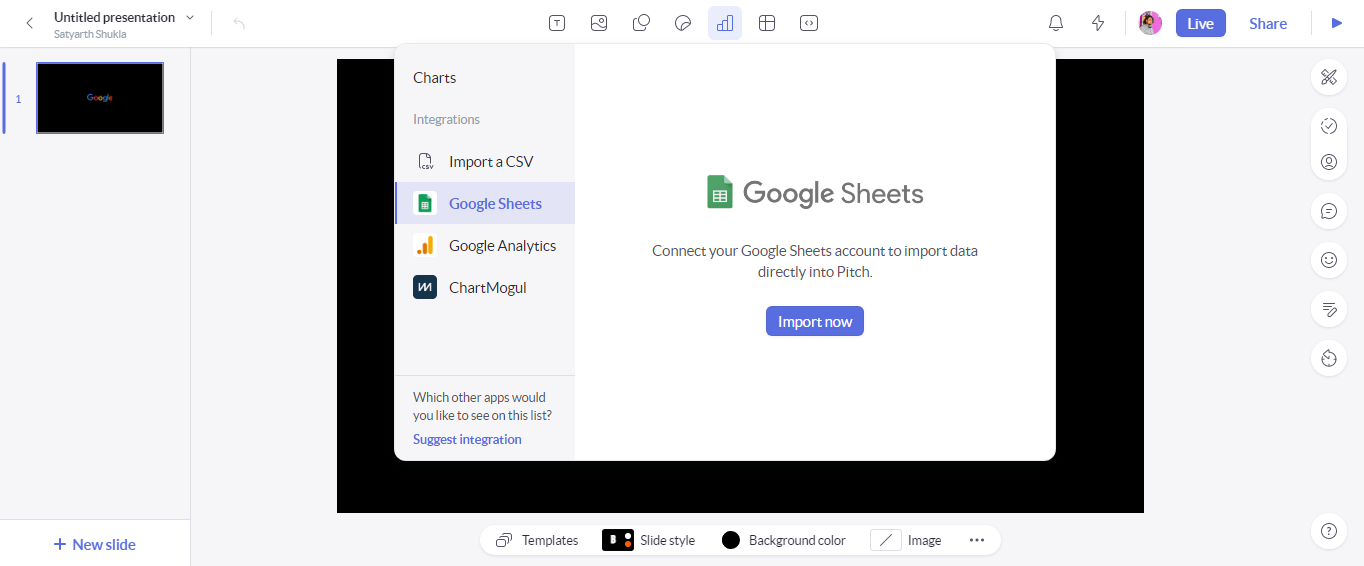Click the Live button
Image resolution: width=1364 pixels, height=566 pixels.
(x=1200, y=23)
